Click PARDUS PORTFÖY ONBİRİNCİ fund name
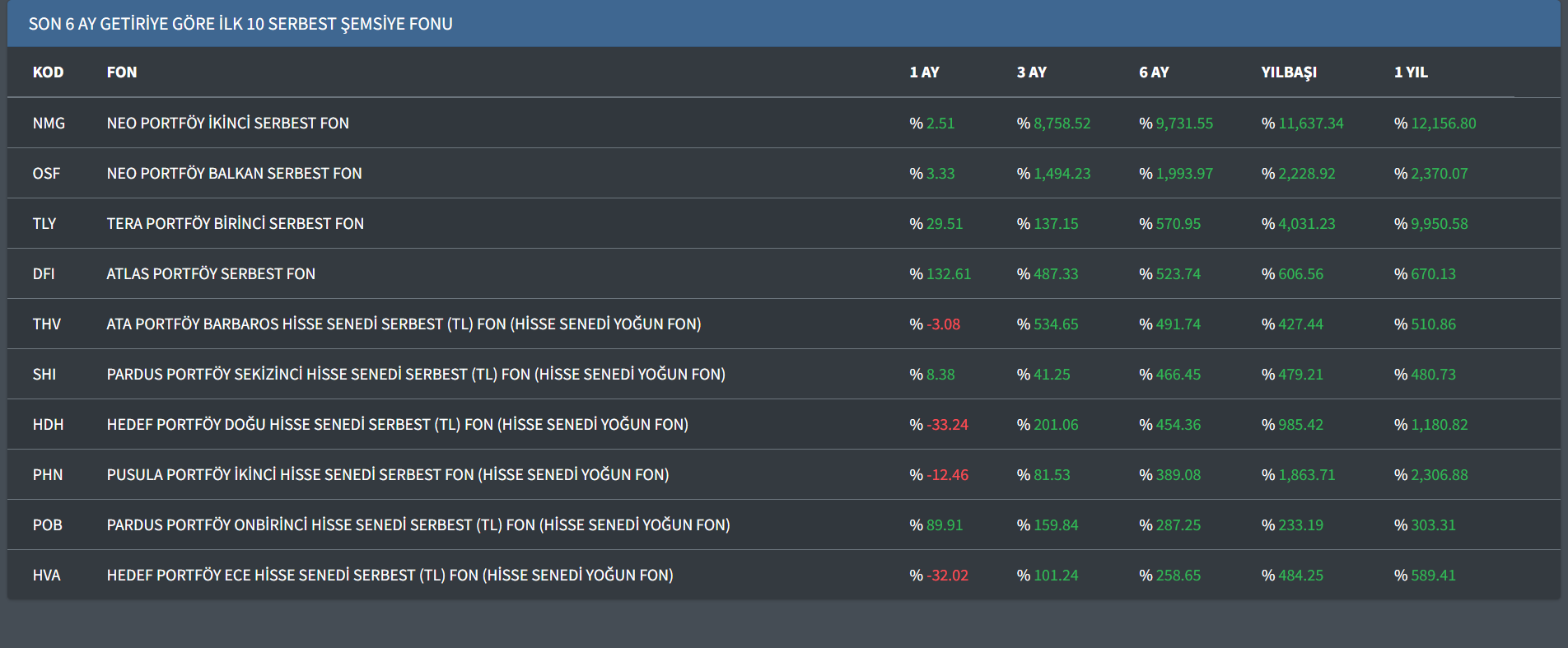The width and height of the screenshot is (1568, 648). pyautogui.click(x=418, y=525)
